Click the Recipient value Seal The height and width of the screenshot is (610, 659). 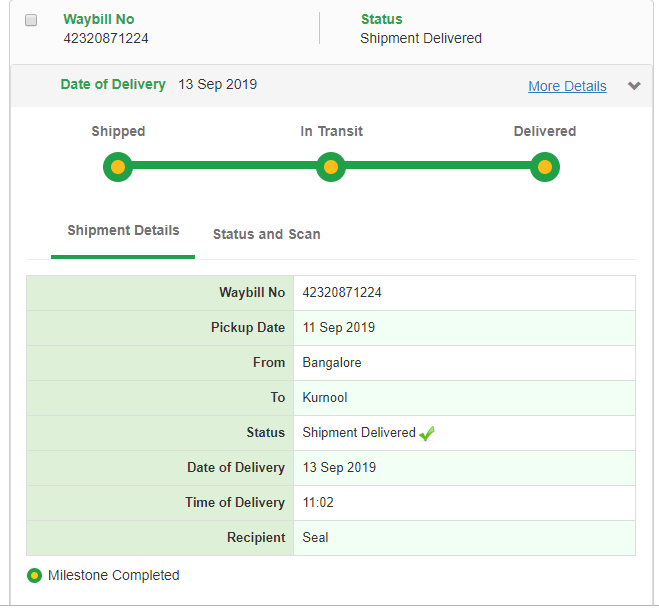(x=316, y=538)
